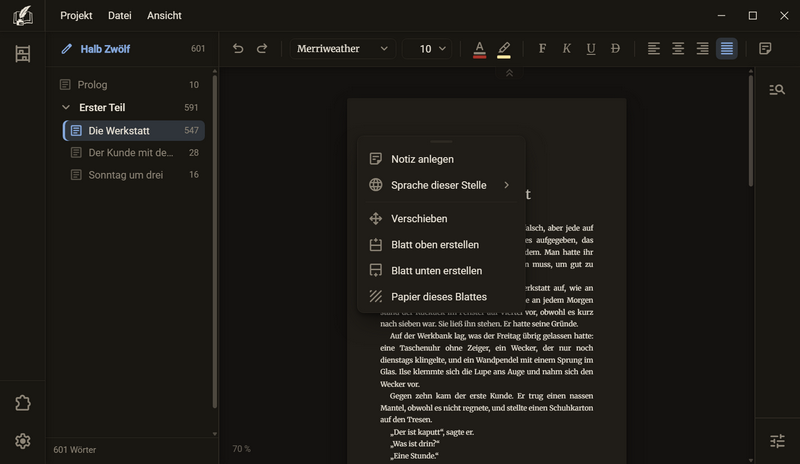Open the font size 10 dropdown
This screenshot has width=800, height=464.
coord(427,48)
